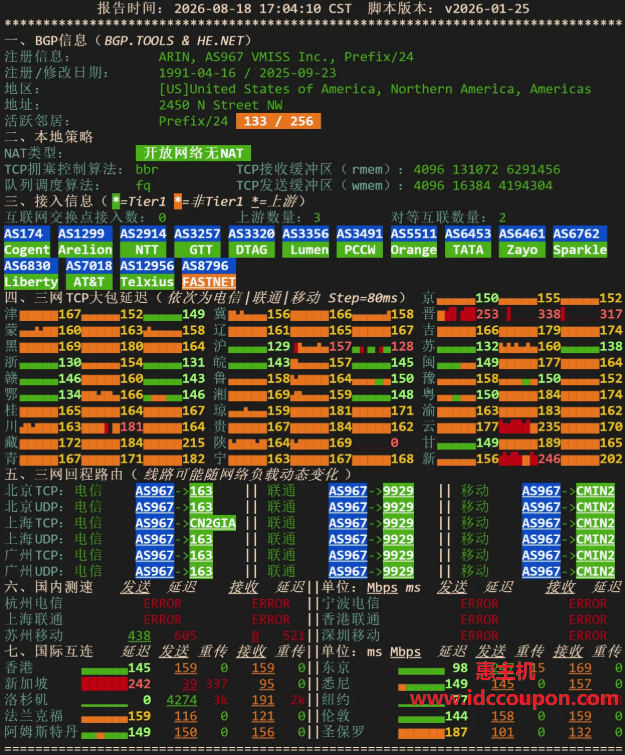Click the underlined Mbps unit in section 六

pyautogui.click(x=382, y=587)
